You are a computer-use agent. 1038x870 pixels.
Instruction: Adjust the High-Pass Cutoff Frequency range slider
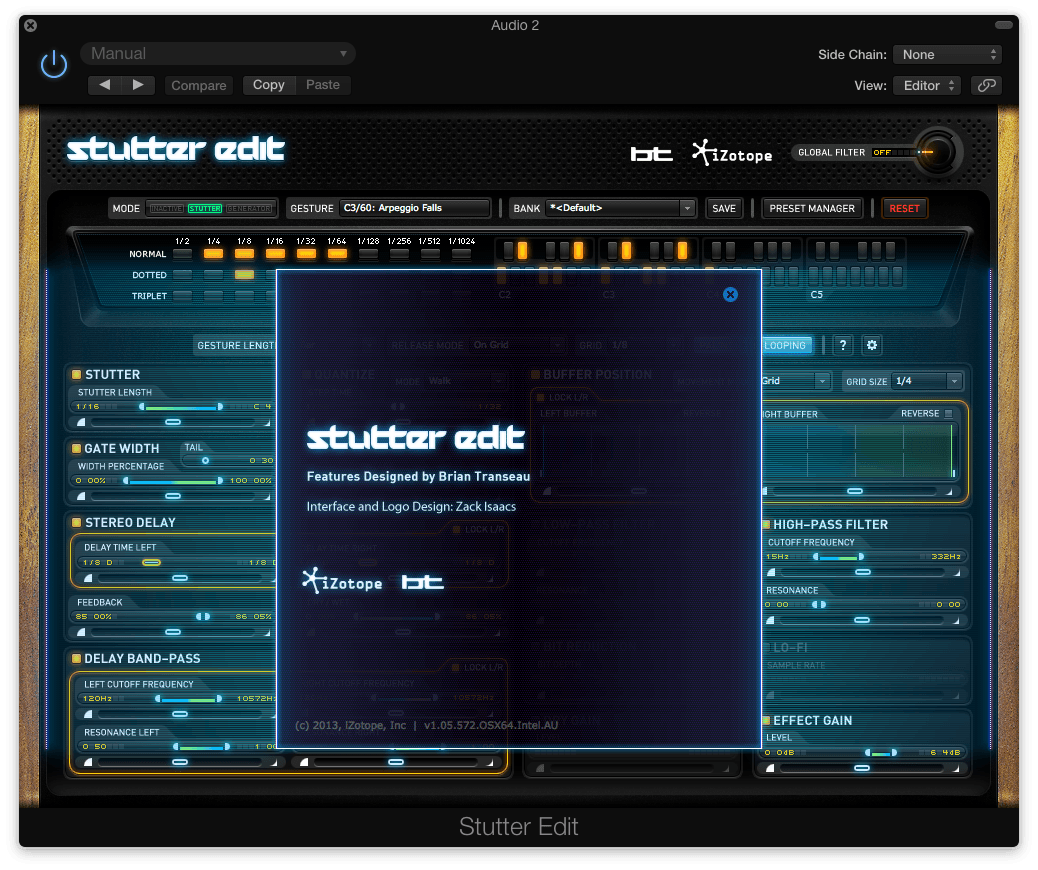pyautogui.click(x=838, y=557)
